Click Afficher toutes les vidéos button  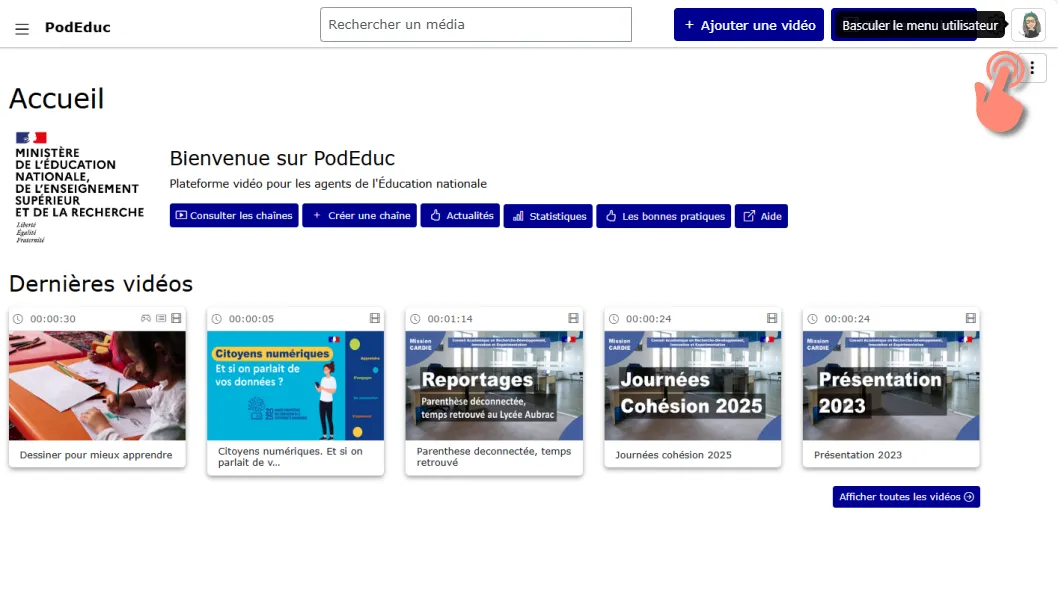pos(906,497)
